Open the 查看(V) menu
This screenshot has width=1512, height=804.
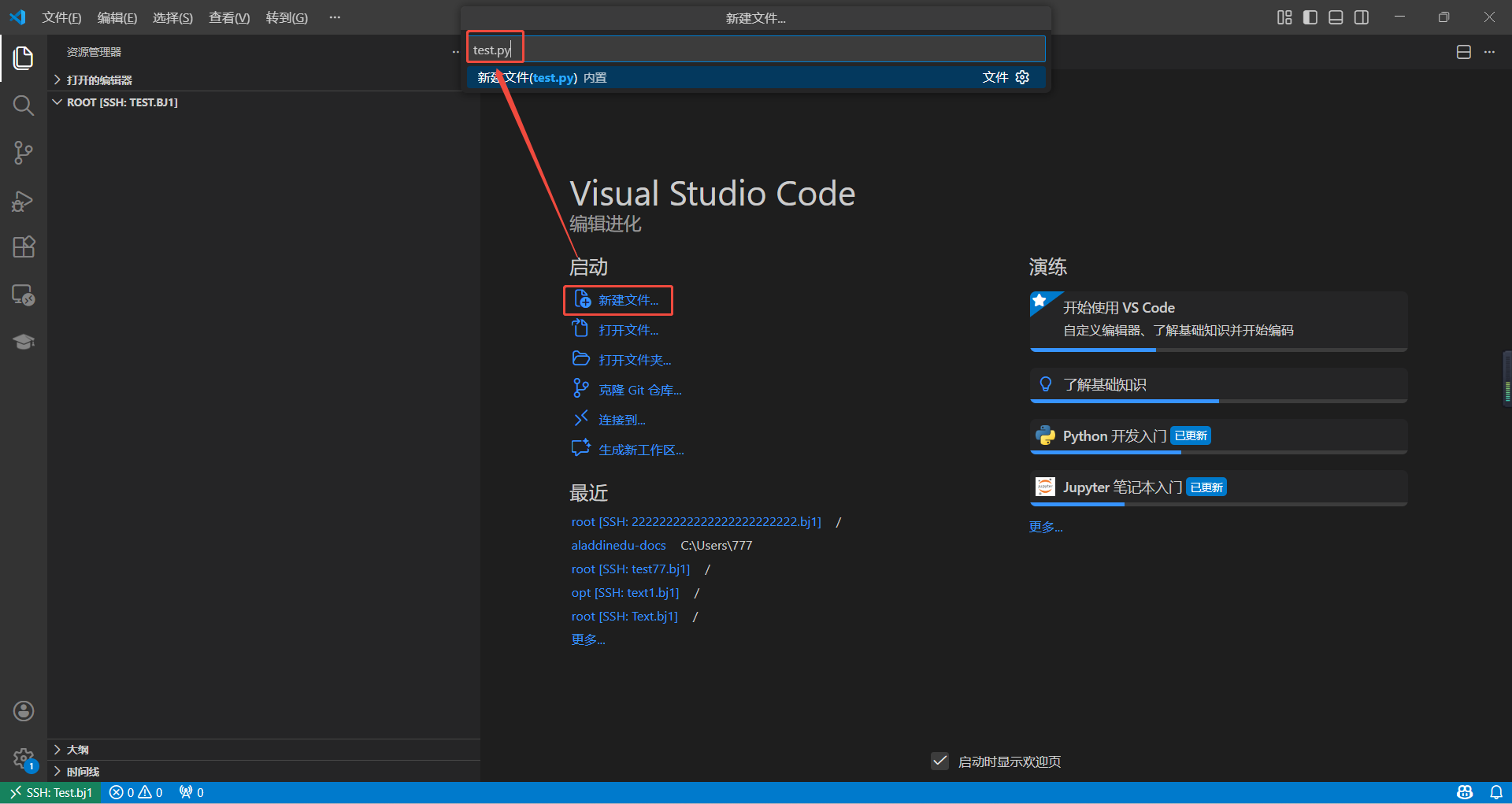(228, 17)
